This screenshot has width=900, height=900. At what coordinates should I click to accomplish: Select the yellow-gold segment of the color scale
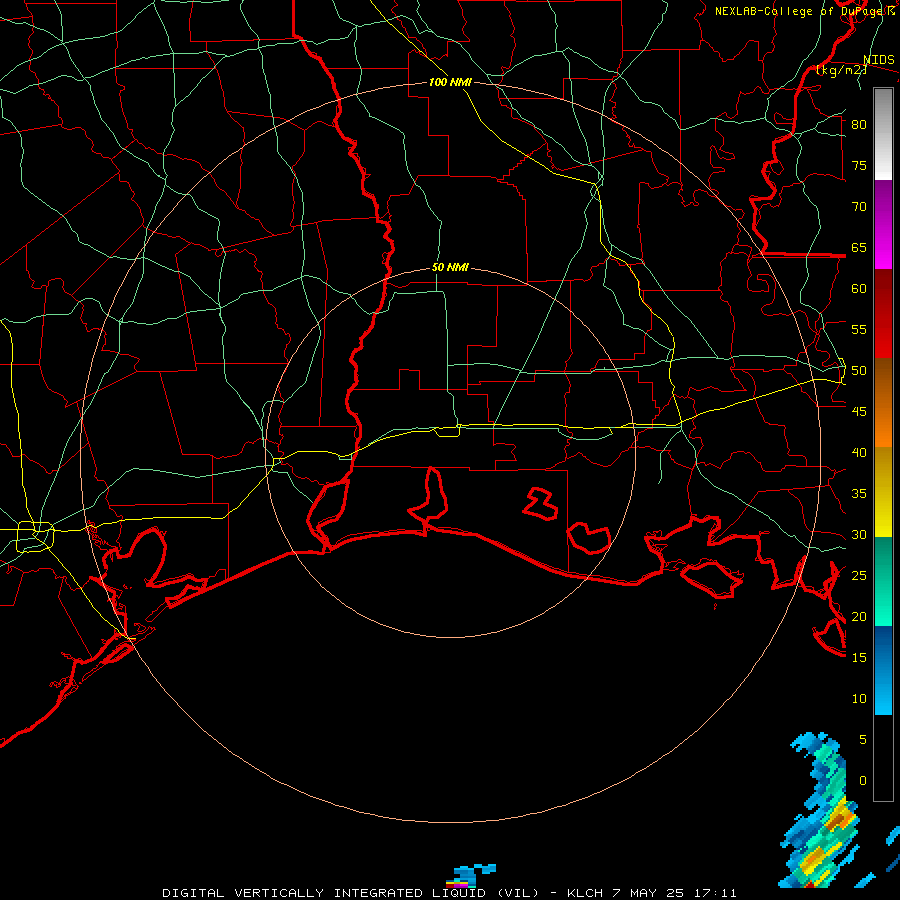[883, 492]
